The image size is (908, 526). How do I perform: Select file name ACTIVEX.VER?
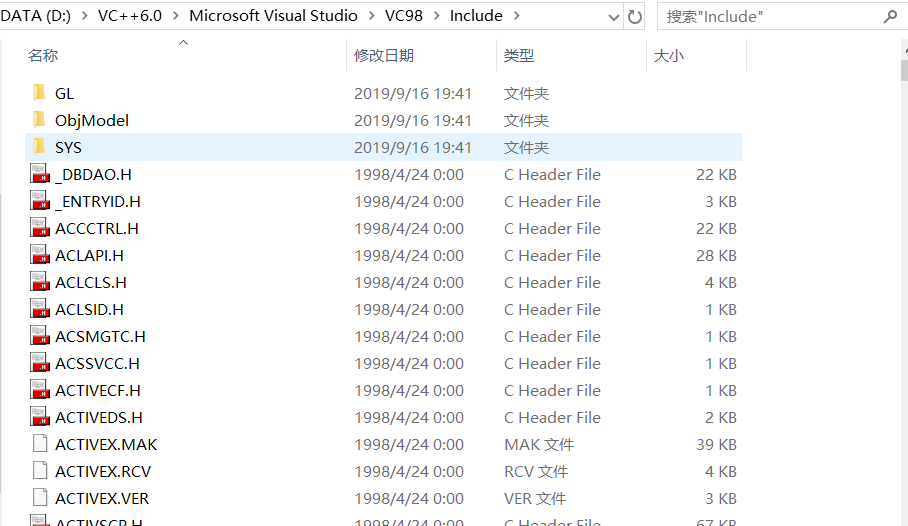[x=102, y=498]
